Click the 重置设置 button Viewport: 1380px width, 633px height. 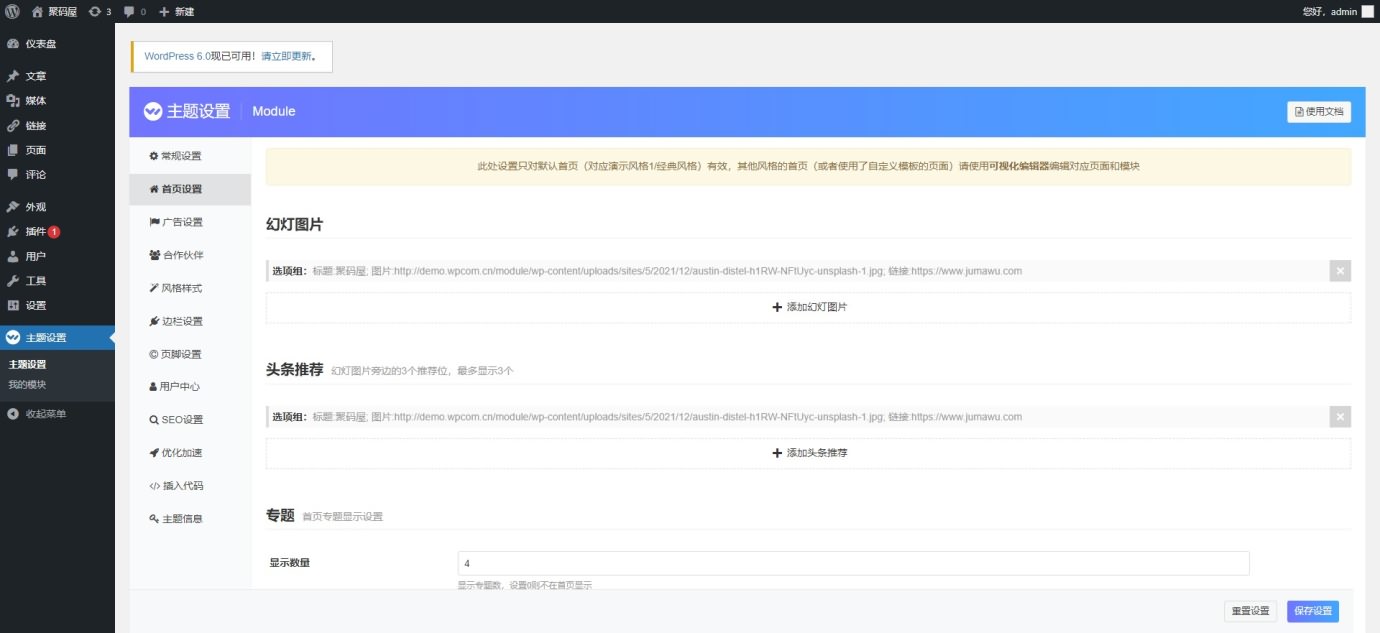pyautogui.click(x=1250, y=611)
